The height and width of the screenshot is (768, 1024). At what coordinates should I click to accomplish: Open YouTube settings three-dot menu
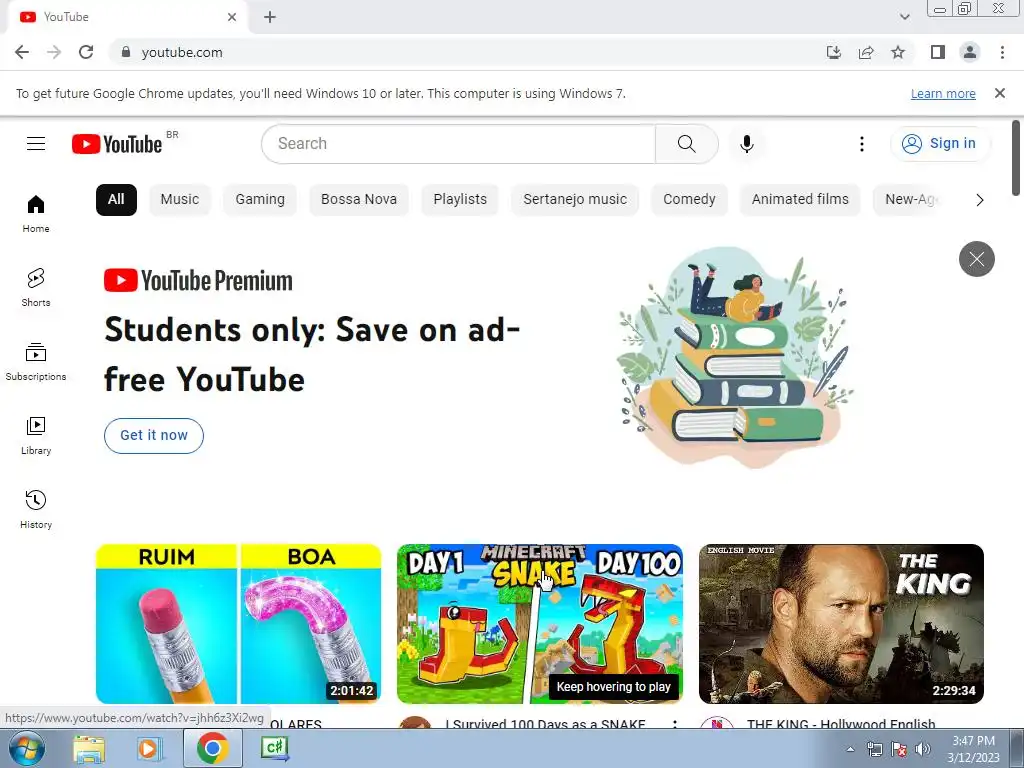(861, 144)
